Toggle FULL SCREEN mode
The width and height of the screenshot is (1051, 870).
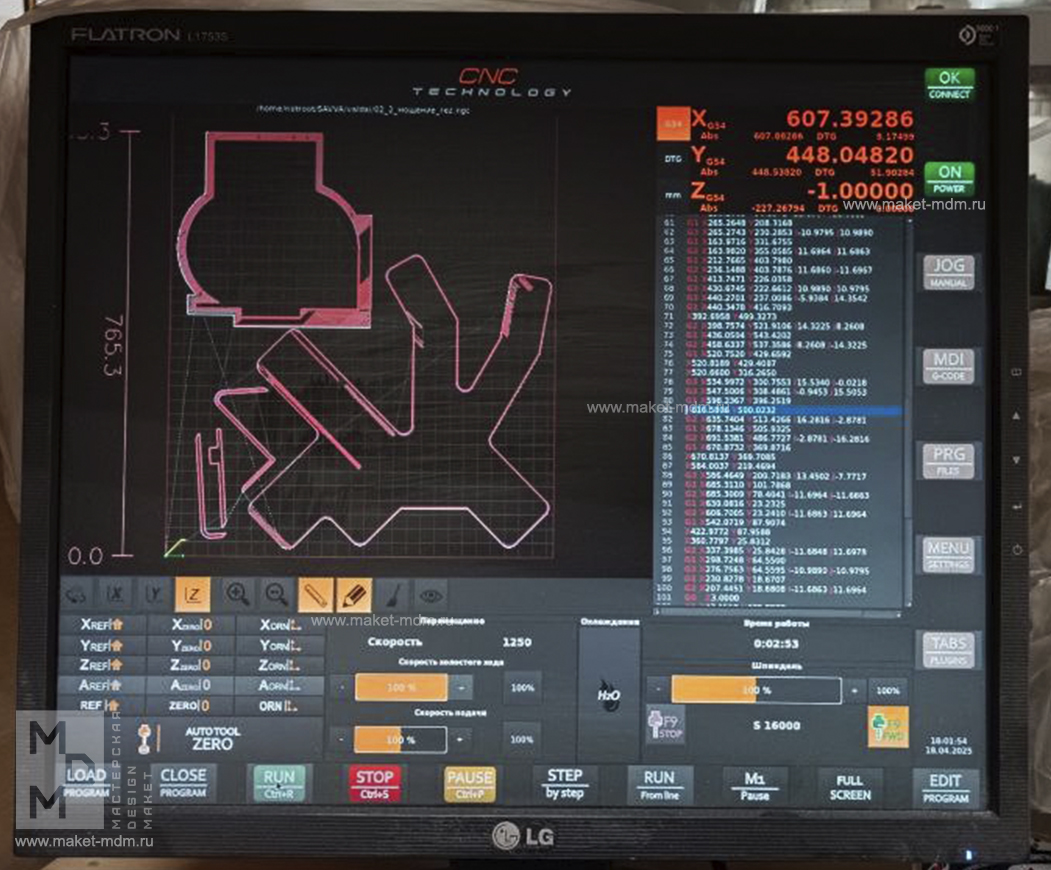[850, 787]
